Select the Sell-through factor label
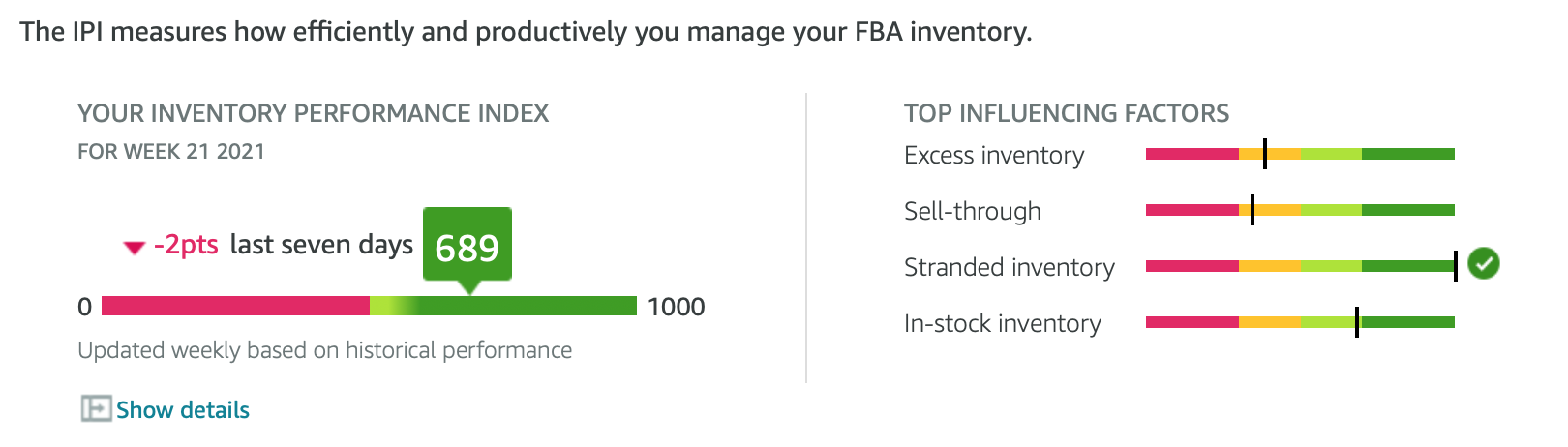This screenshot has width=1568, height=447. click(x=973, y=211)
